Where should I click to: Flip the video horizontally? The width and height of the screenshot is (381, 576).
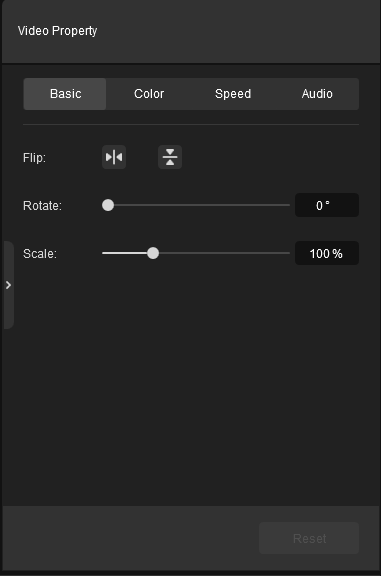(x=114, y=157)
